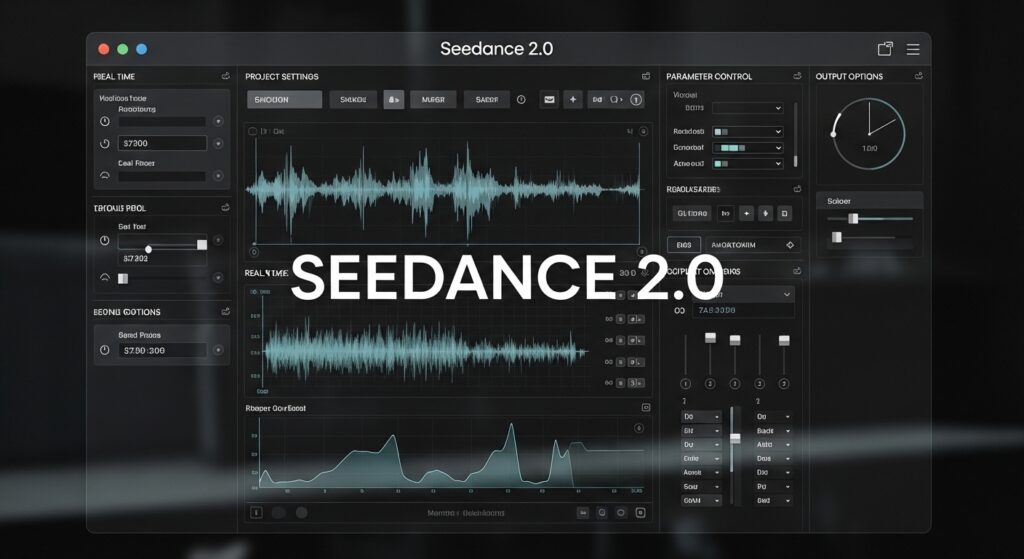Click the square icon in the RGAOLKSARDES row

(x=785, y=214)
